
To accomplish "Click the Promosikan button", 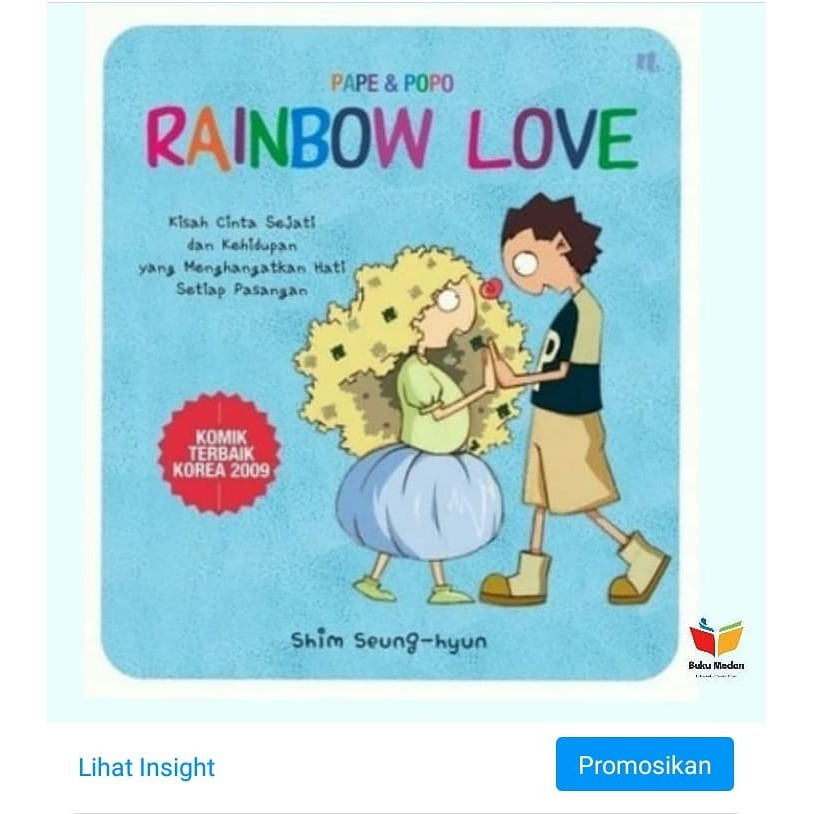I will coord(644,766).
